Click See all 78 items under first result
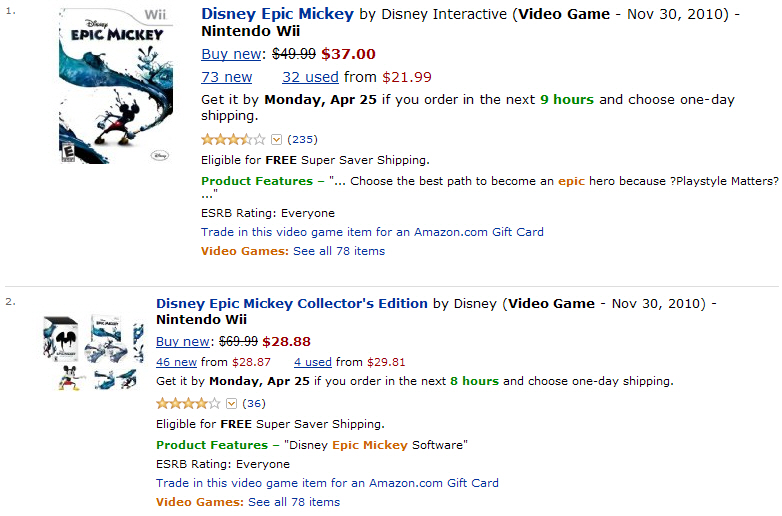782x516 pixels. [x=339, y=251]
